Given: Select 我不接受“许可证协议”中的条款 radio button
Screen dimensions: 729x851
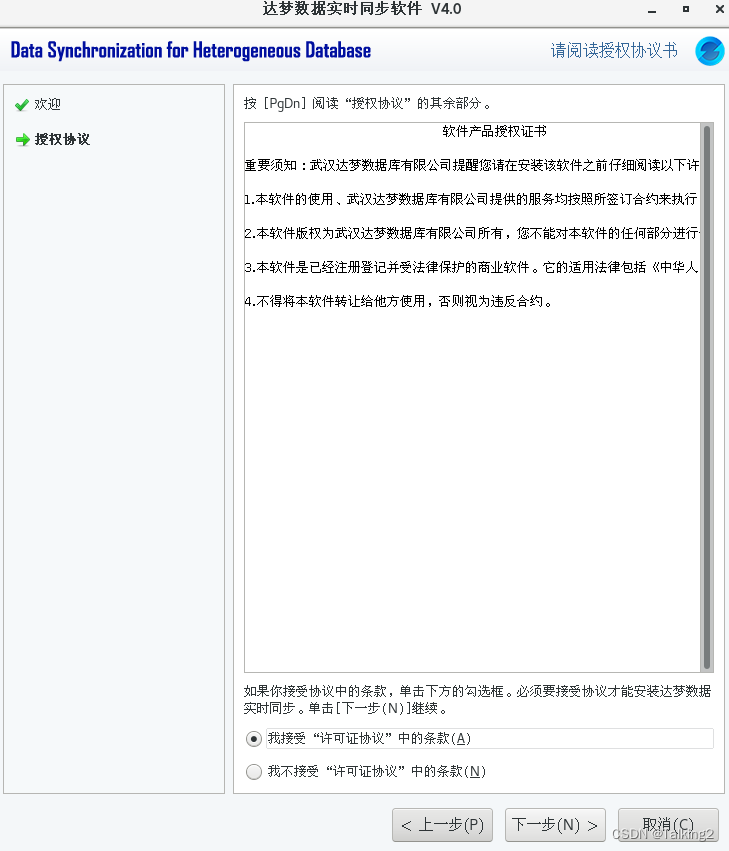Looking at the screenshot, I should click(x=253, y=771).
